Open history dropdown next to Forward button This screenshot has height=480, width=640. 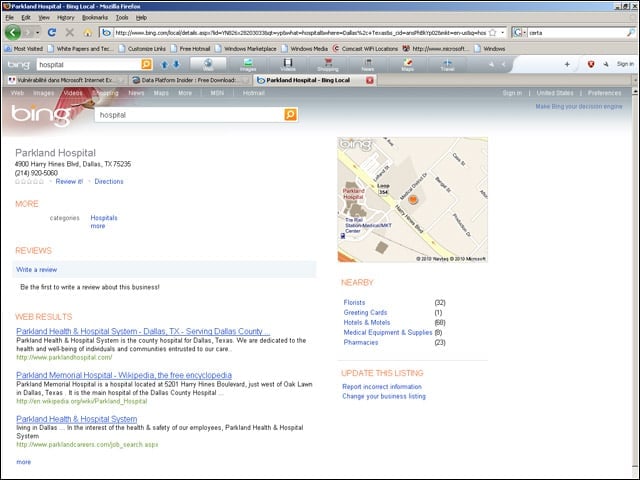click(38, 32)
